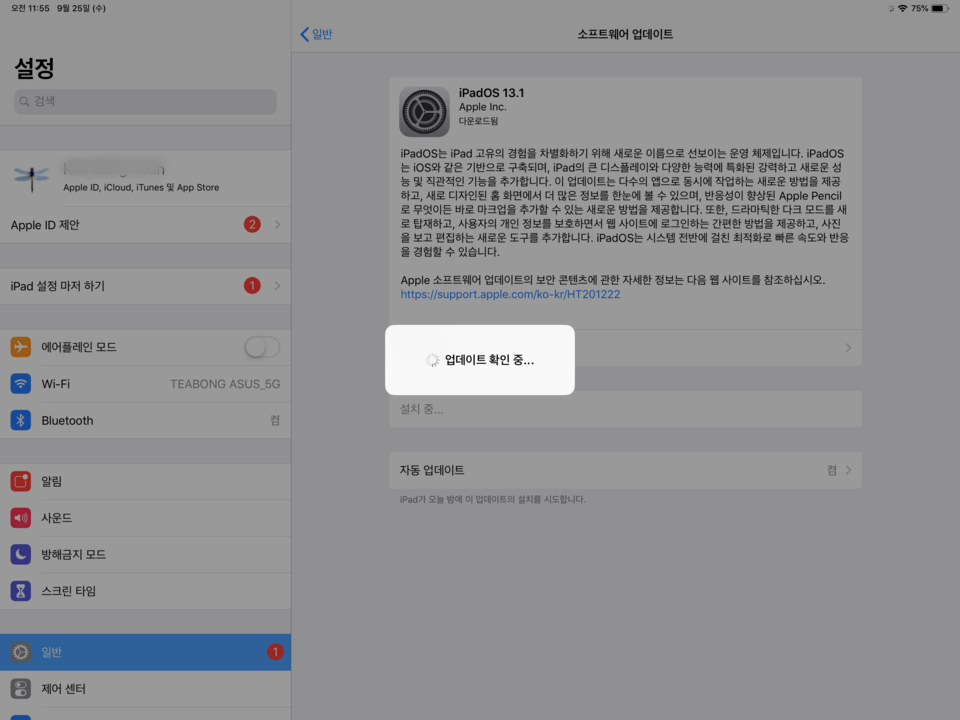The width and height of the screenshot is (960, 720).
Task: Open iPad 설정 마저 하기 row
Action: pyautogui.click(x=145, y=285)
